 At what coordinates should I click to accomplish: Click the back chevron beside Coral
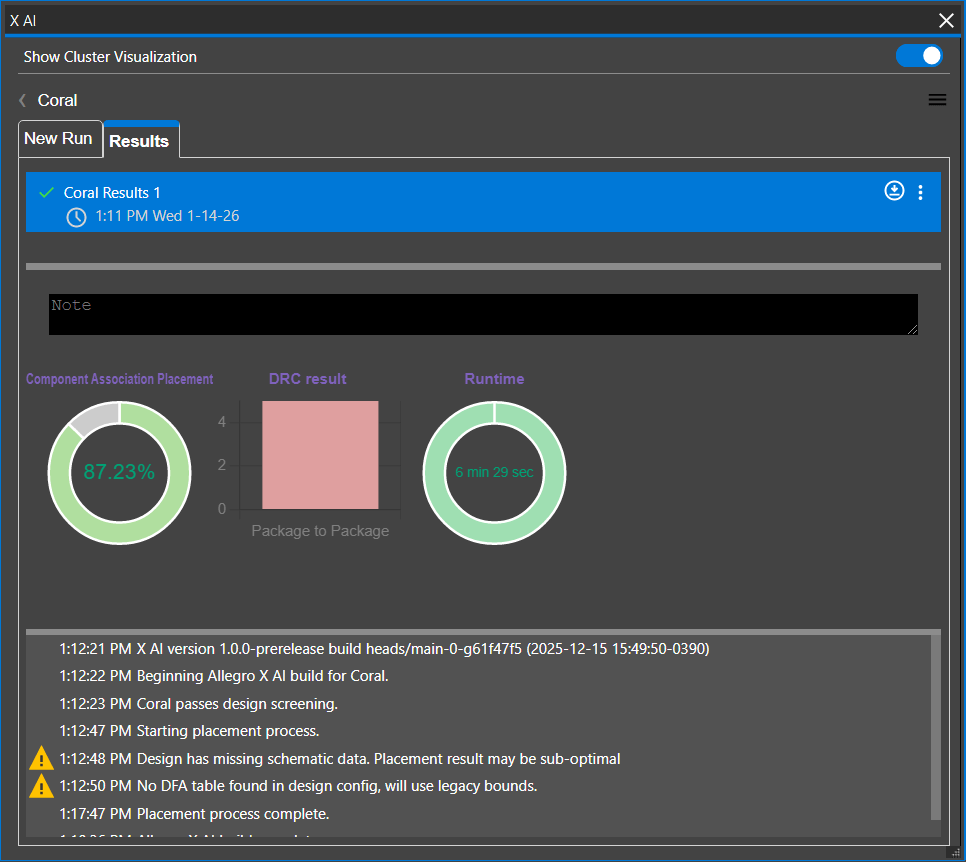[x=22, y=100]
